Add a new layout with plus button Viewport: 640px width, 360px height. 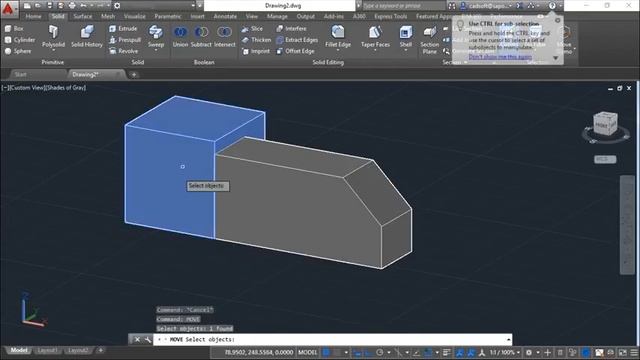pyautogui.click(x=100, y=350)
